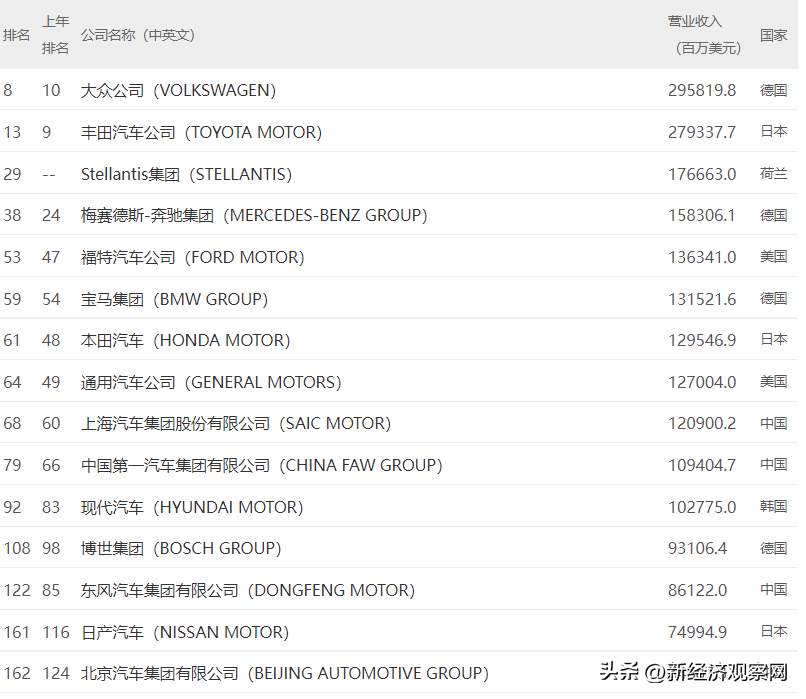Click country 德国 in Volkswagen row
This screenshot has width=806, height=699.
773,90
